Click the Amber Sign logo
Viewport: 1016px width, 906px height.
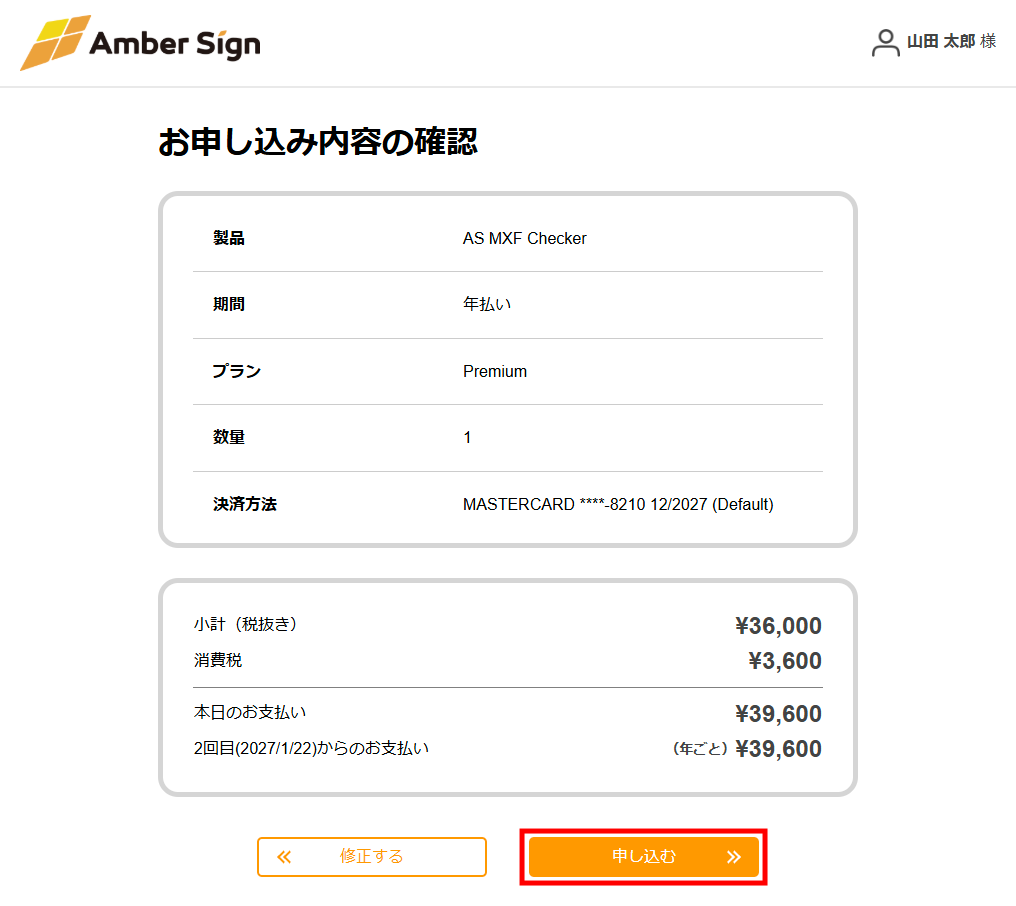(140, 43)
